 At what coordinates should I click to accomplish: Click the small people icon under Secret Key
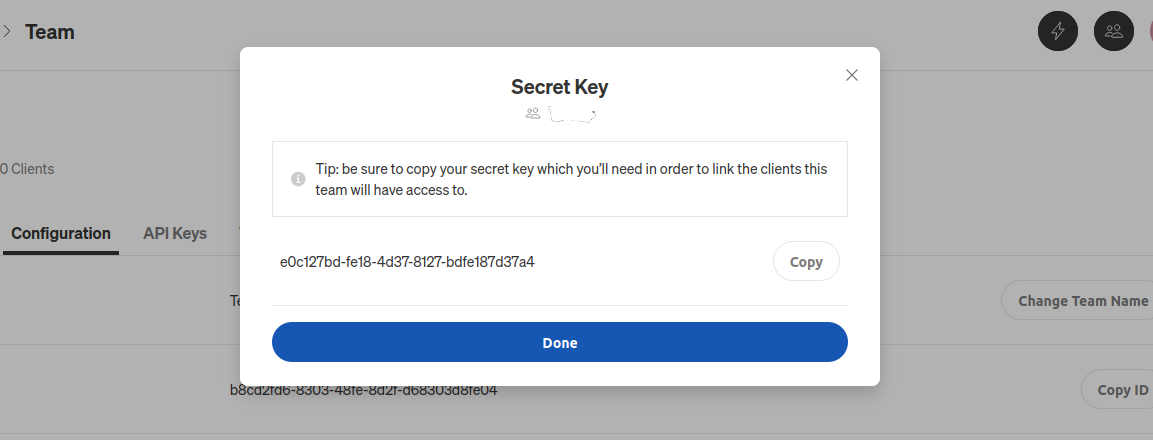click(x=533, y=113)
